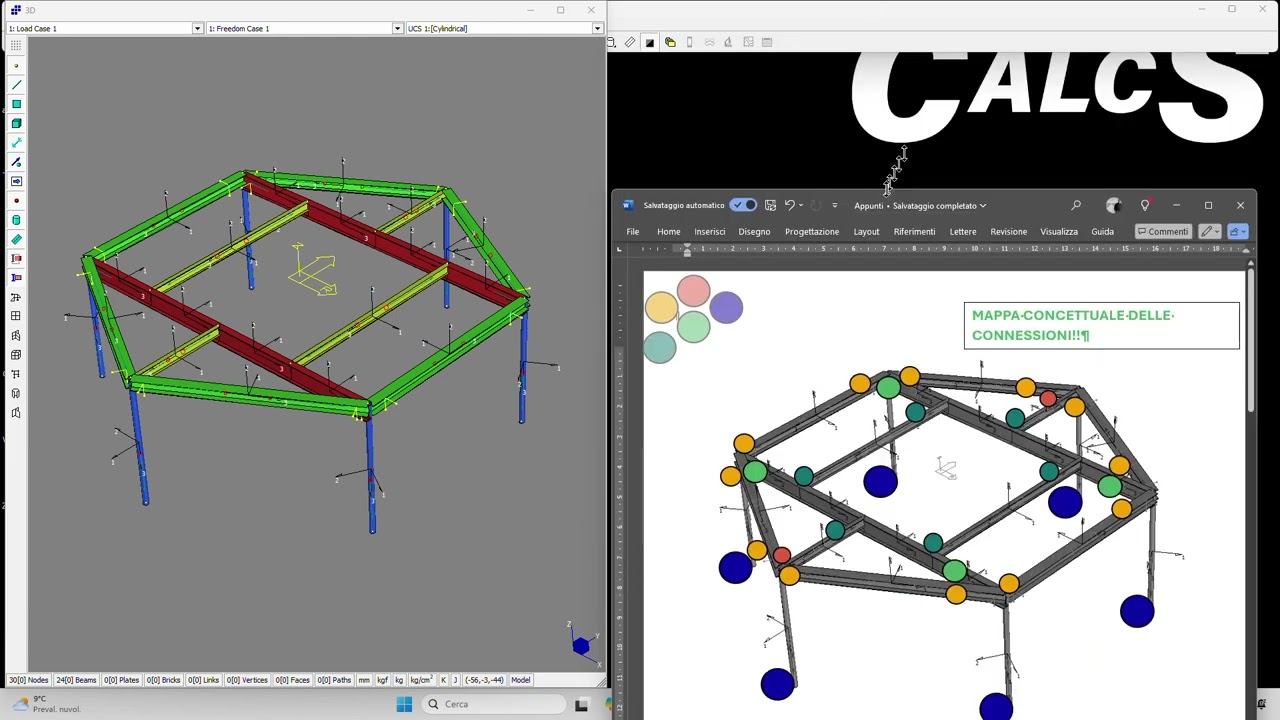Select the brick cube element tool

click(16, 123)
